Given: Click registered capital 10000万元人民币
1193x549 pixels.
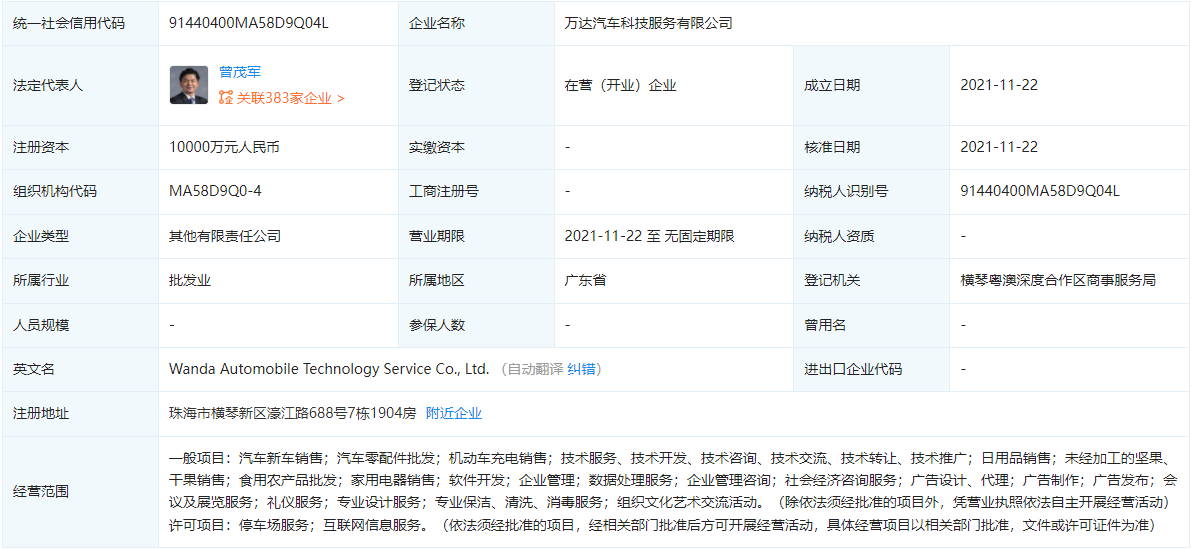Looking at the screenshot, I should tap(224, 148).
